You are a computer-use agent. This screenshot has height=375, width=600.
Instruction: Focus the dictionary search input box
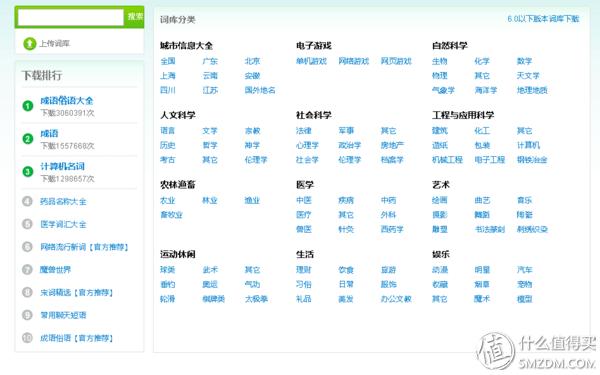click(x=71, y=17)
